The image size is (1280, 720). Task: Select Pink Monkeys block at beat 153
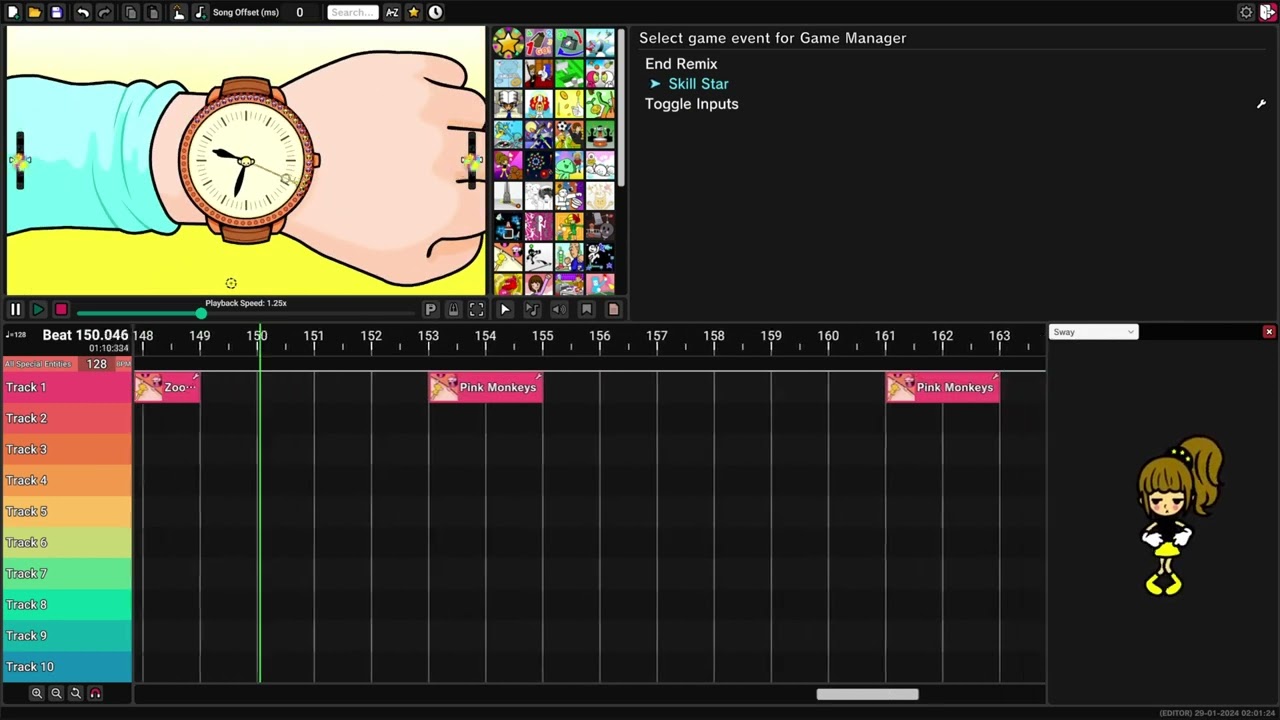click(486, 387)
